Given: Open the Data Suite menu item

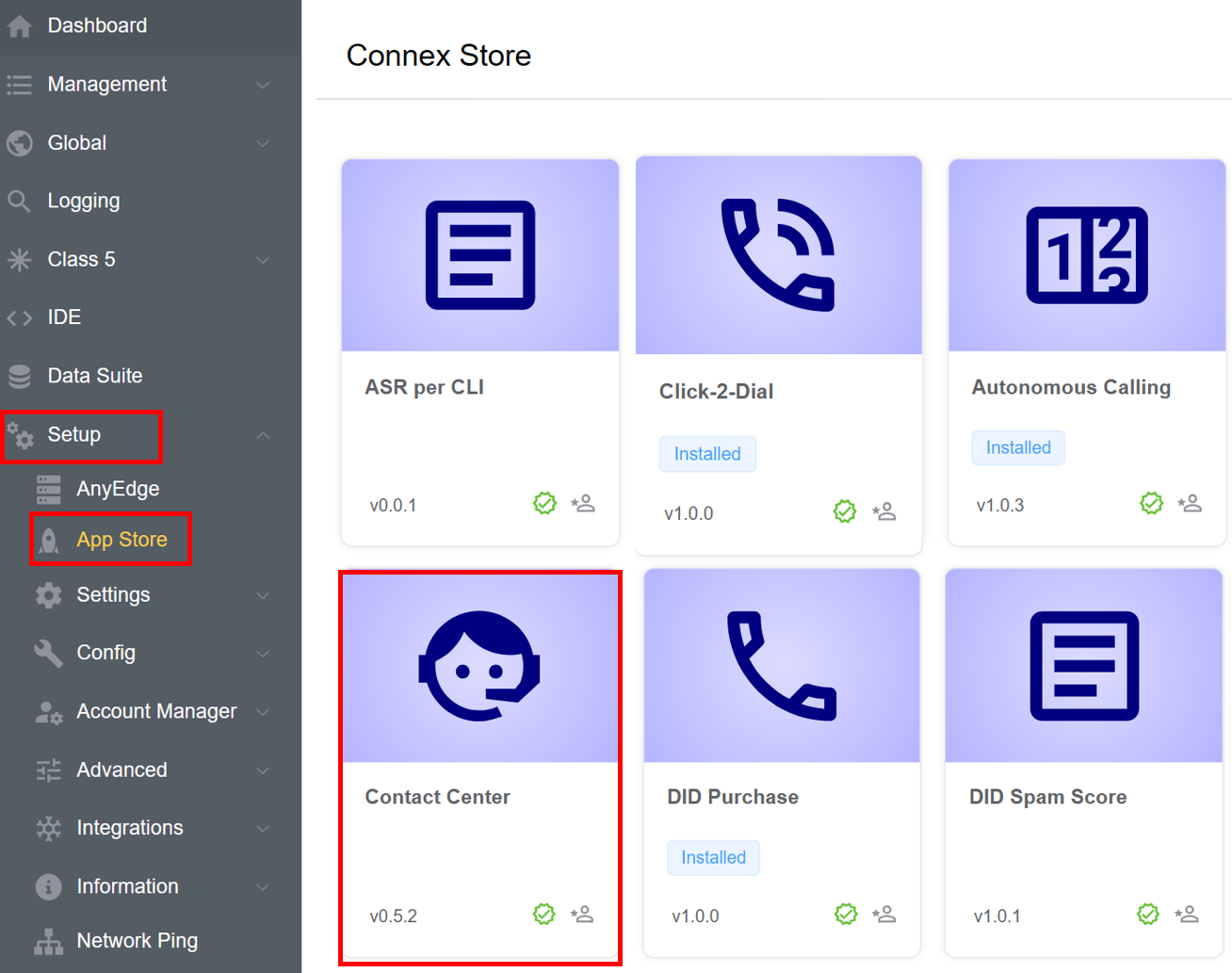Looking at the screenshot, I should pyautogui.click(x=95, y=376).
